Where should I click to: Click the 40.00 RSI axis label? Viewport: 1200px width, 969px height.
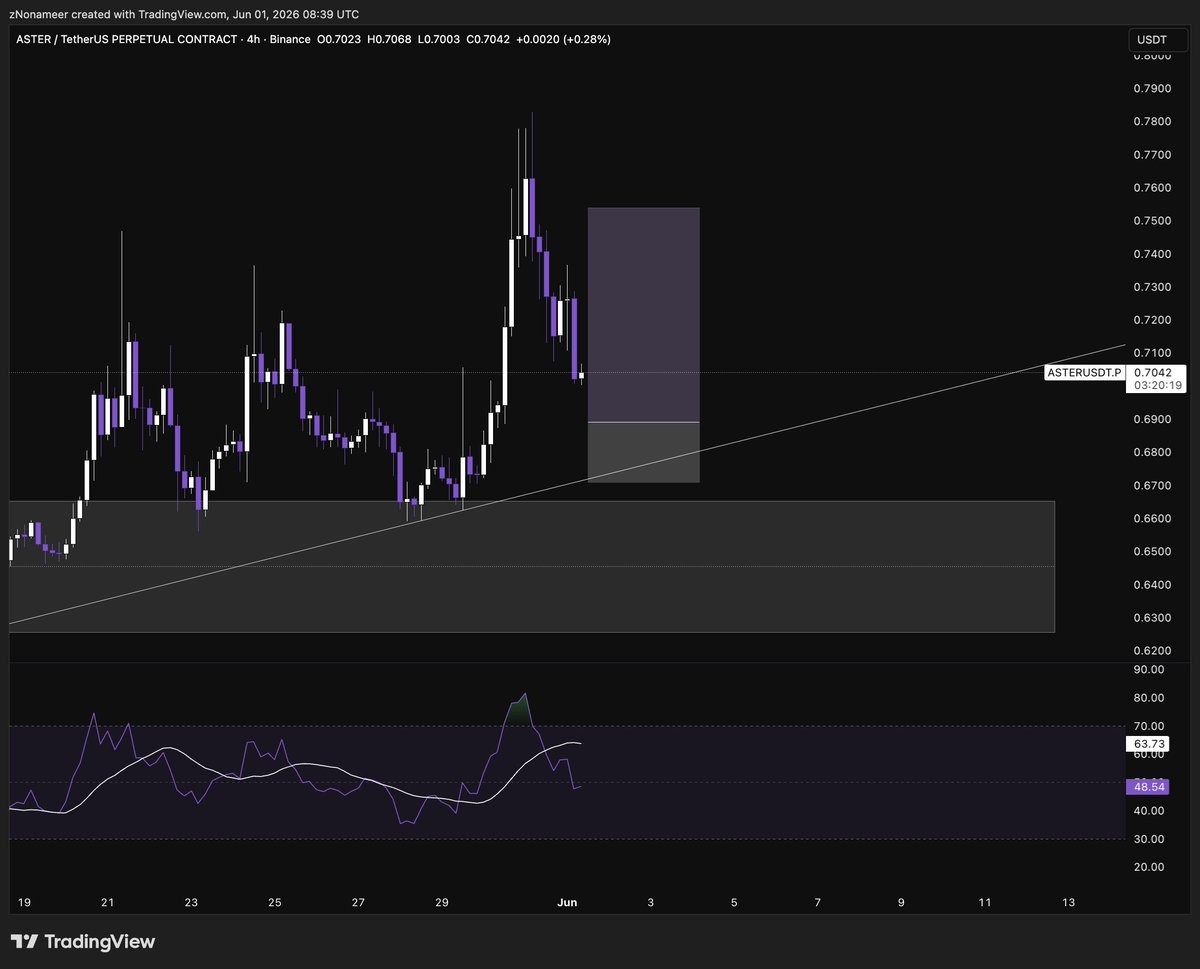point(1149,810)
